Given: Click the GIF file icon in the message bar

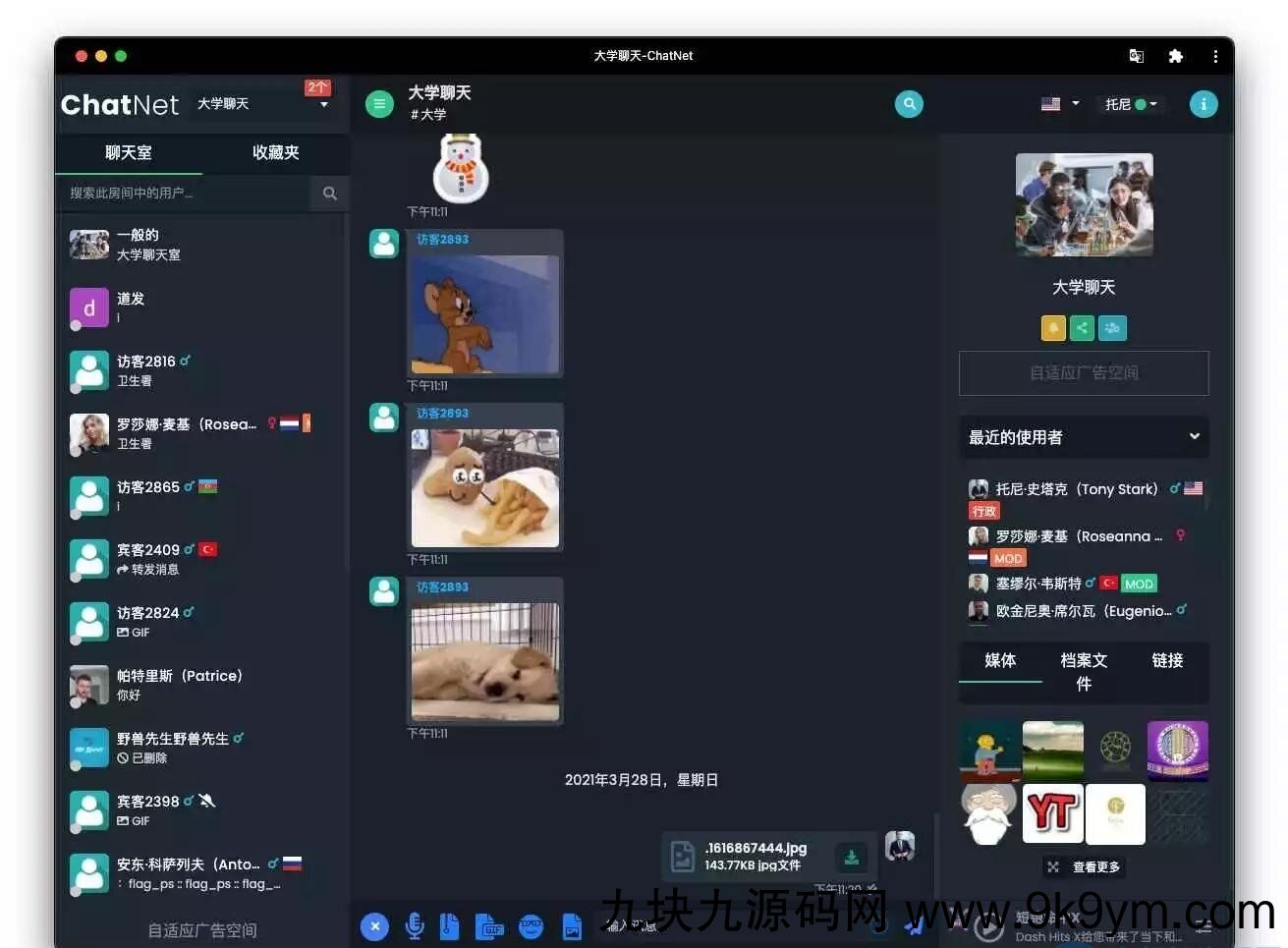Looking at the screenshot, I should [x=488, y=925].
